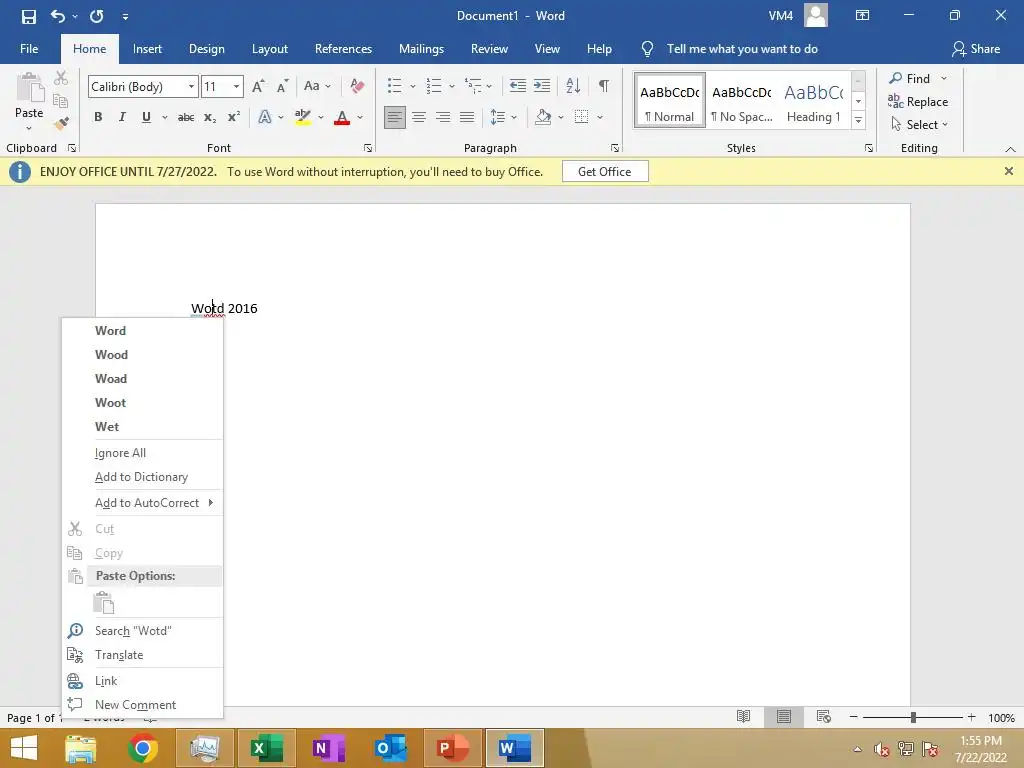This screenshot has height=768, width=1024.
Task: Open the font size dropdown
Action: coord(236,86)
